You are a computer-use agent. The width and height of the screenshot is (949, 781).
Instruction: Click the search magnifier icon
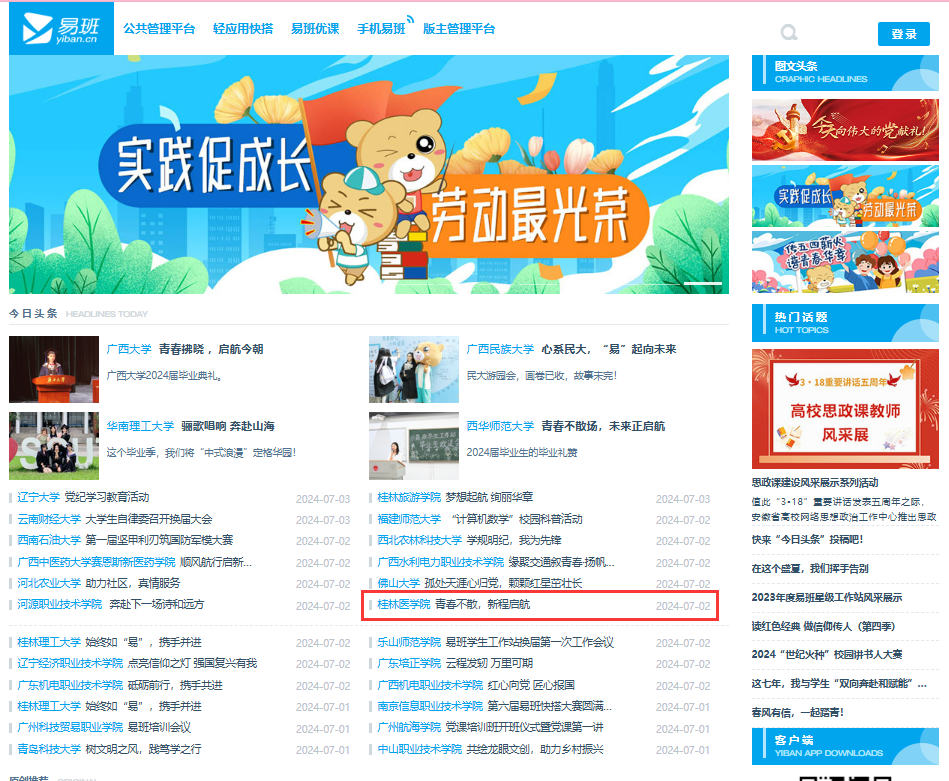789,33
